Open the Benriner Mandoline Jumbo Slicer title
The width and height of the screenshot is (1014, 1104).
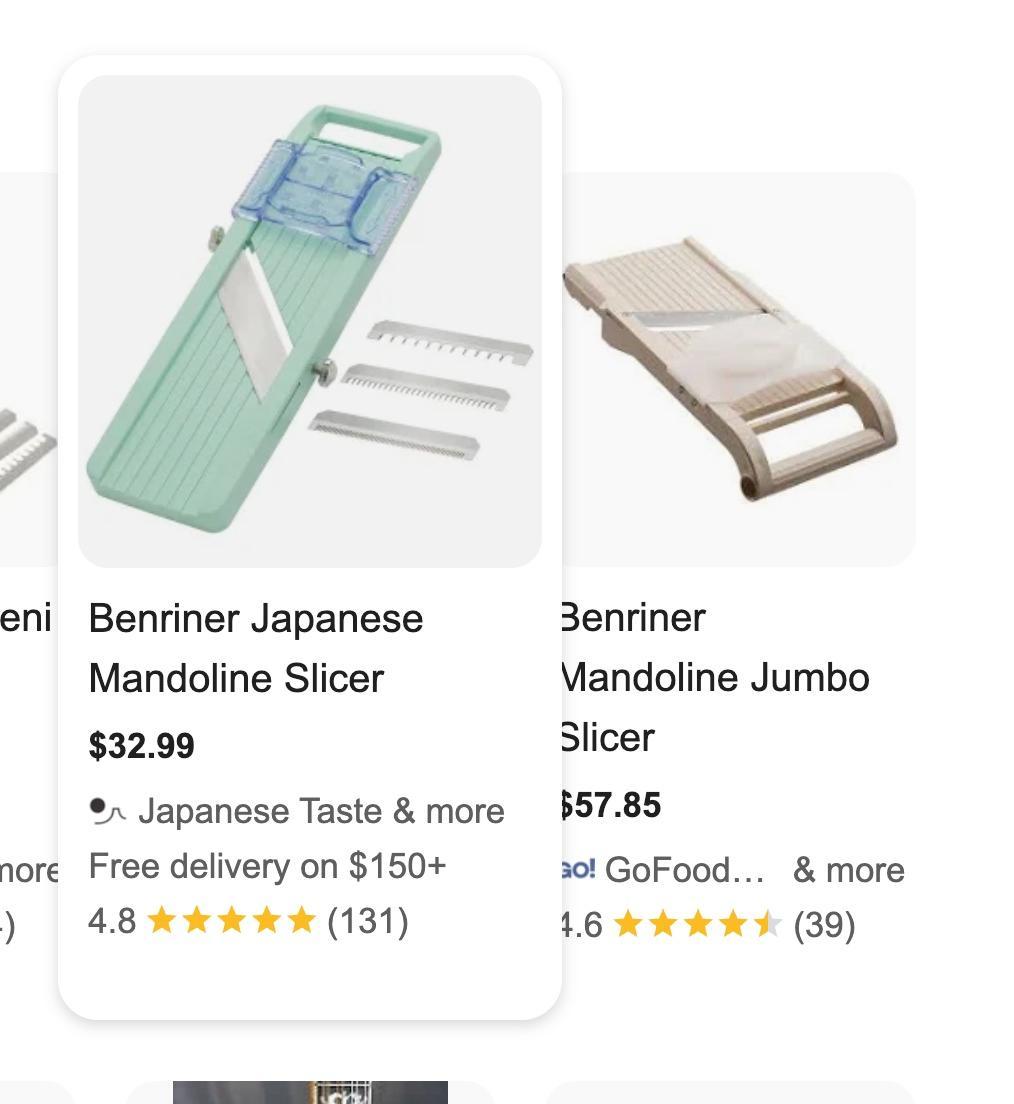[714, 677]
